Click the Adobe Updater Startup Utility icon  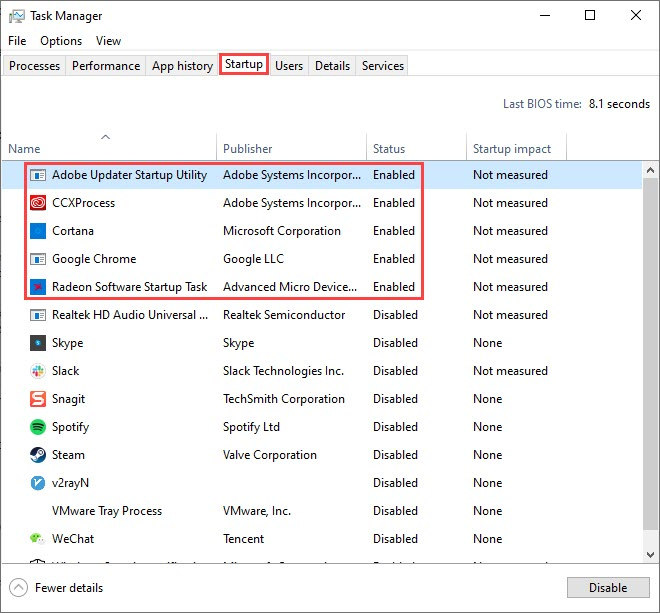pyautogui.click(x=38, y=175)
